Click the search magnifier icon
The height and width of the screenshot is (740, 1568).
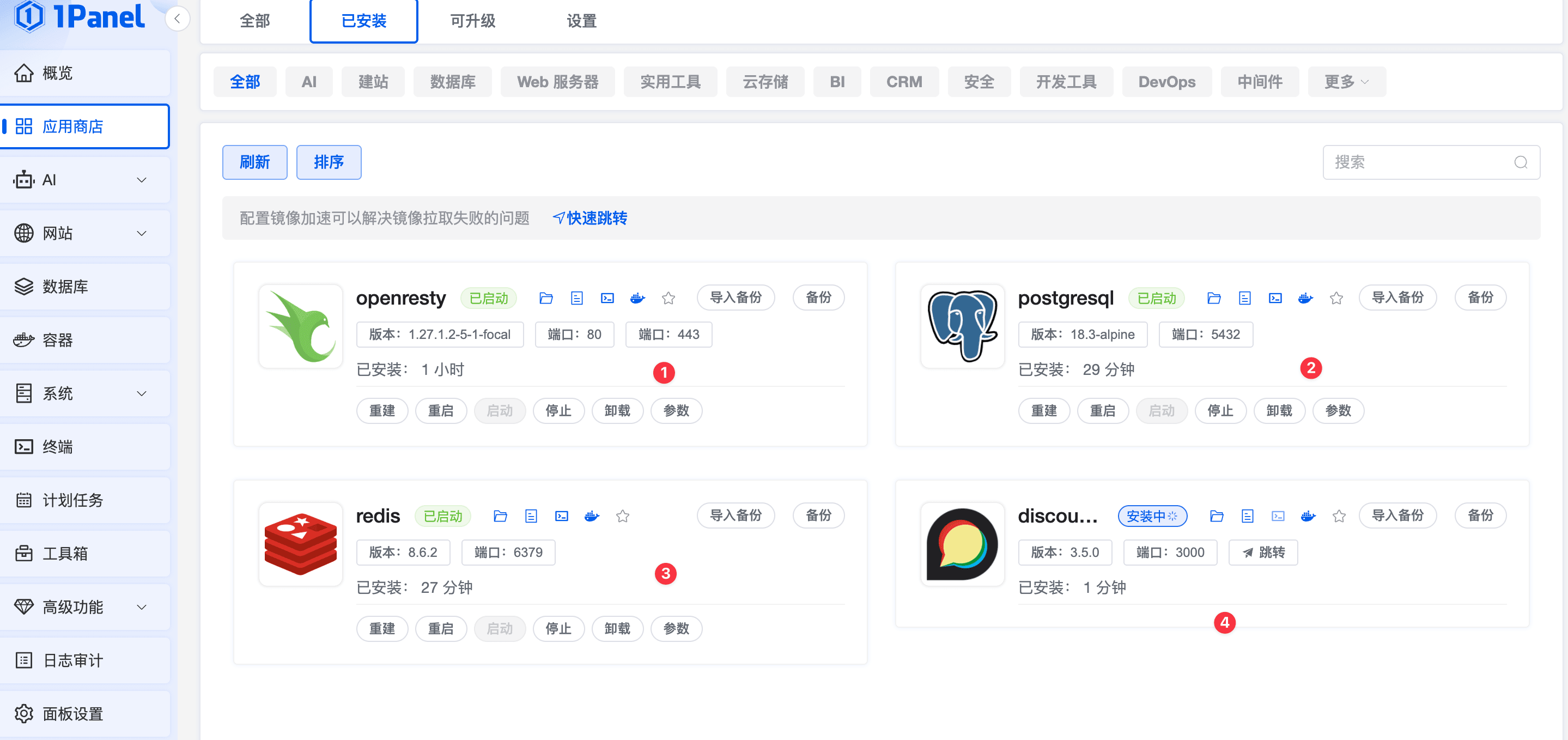[1521, 162]
